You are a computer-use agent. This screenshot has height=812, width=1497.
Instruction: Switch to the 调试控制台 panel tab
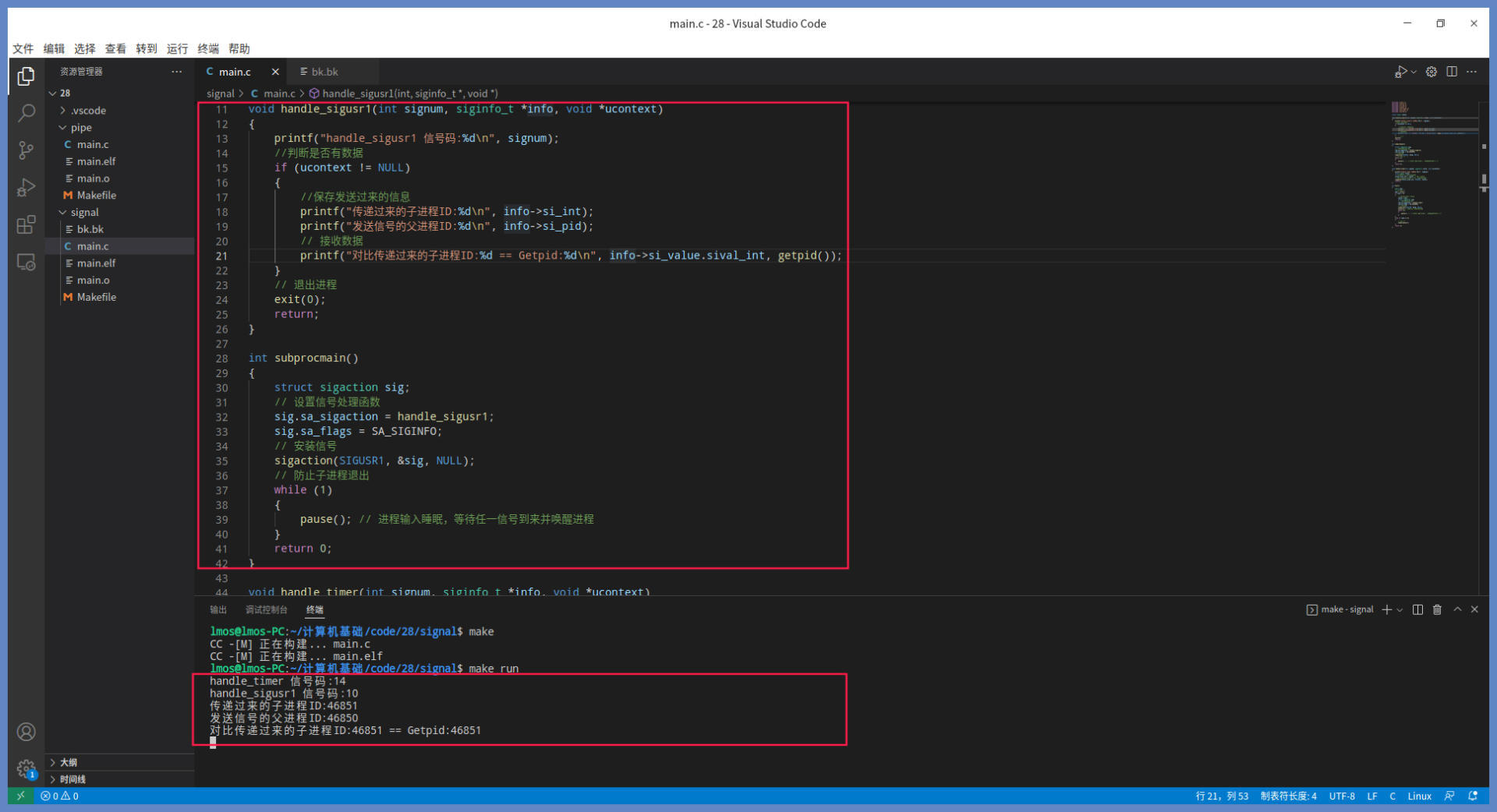[266, 609]
